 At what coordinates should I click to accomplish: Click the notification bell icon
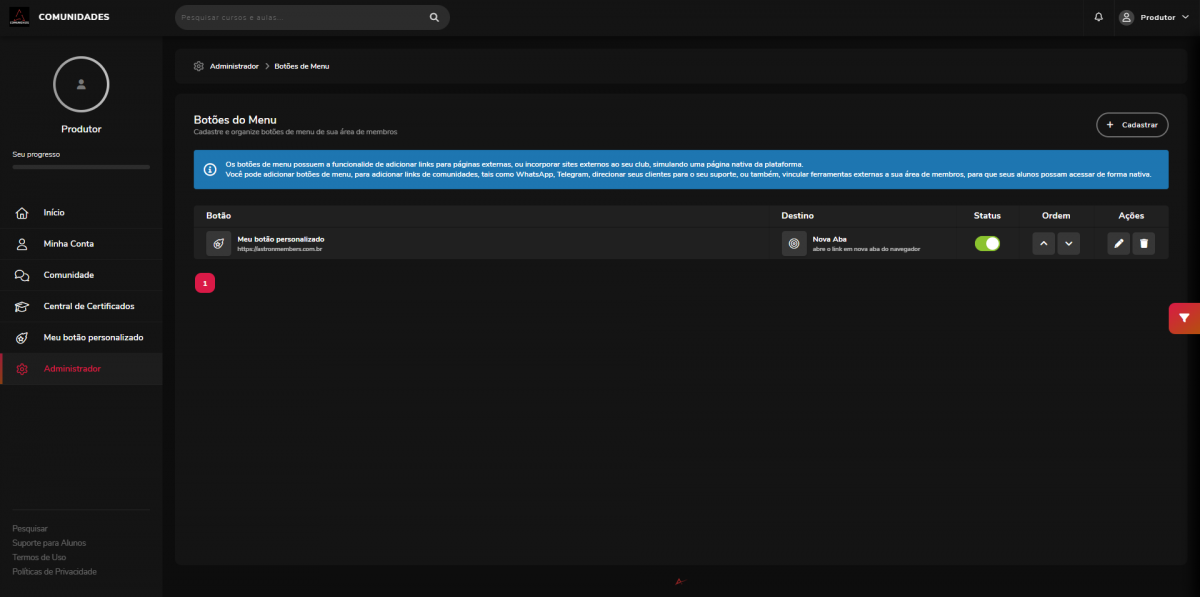coord(1098,17)
